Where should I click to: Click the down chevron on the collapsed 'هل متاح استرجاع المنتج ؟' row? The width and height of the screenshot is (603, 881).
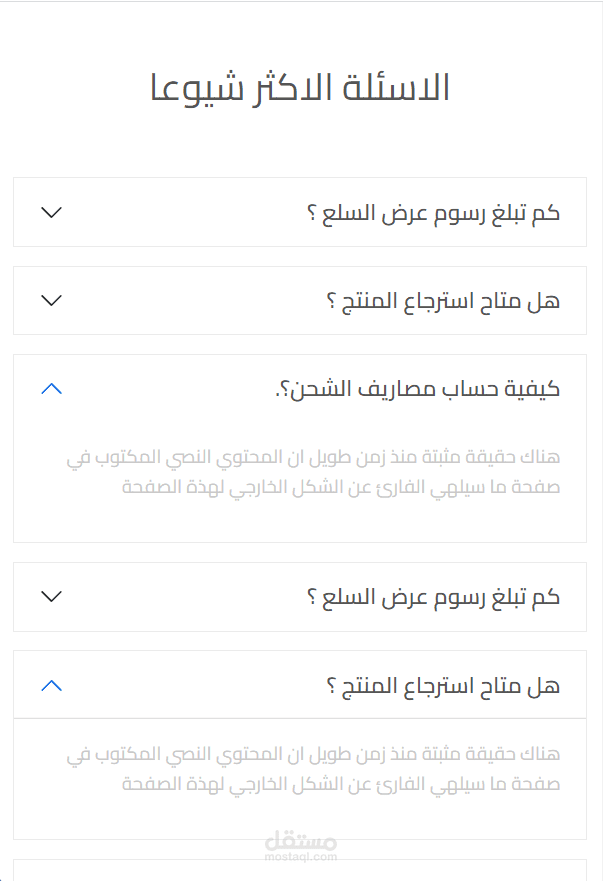coord(52,300)
